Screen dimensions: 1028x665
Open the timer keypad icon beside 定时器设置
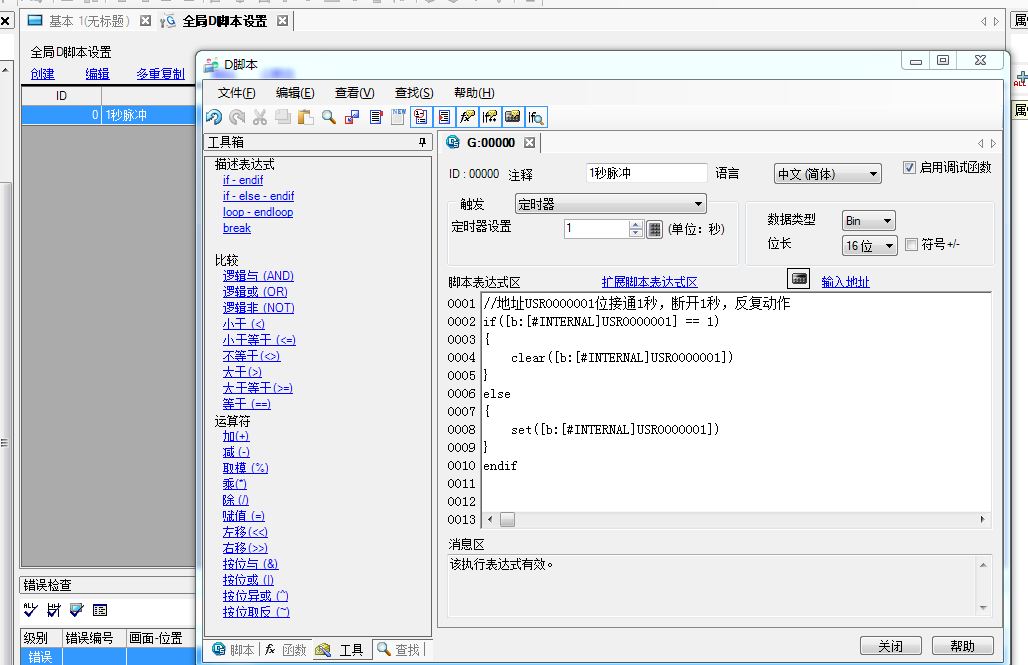point(654,229)
